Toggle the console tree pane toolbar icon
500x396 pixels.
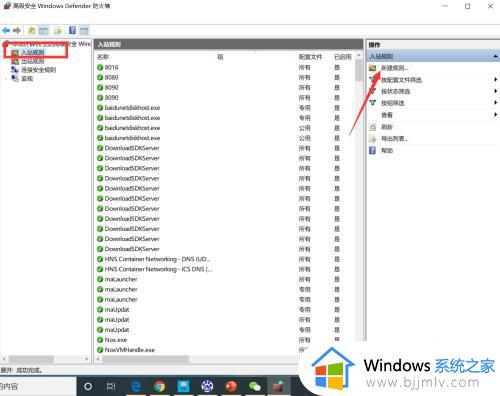coord(43,31)
